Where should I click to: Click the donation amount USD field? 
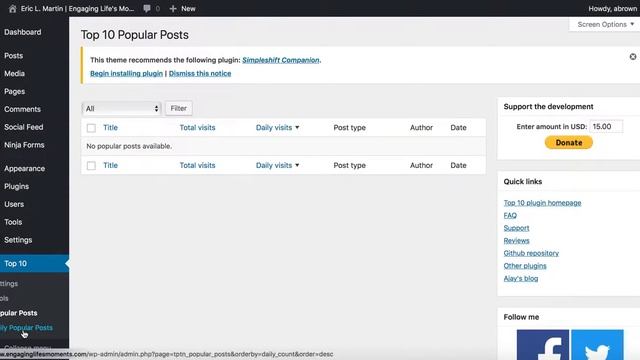606,127
